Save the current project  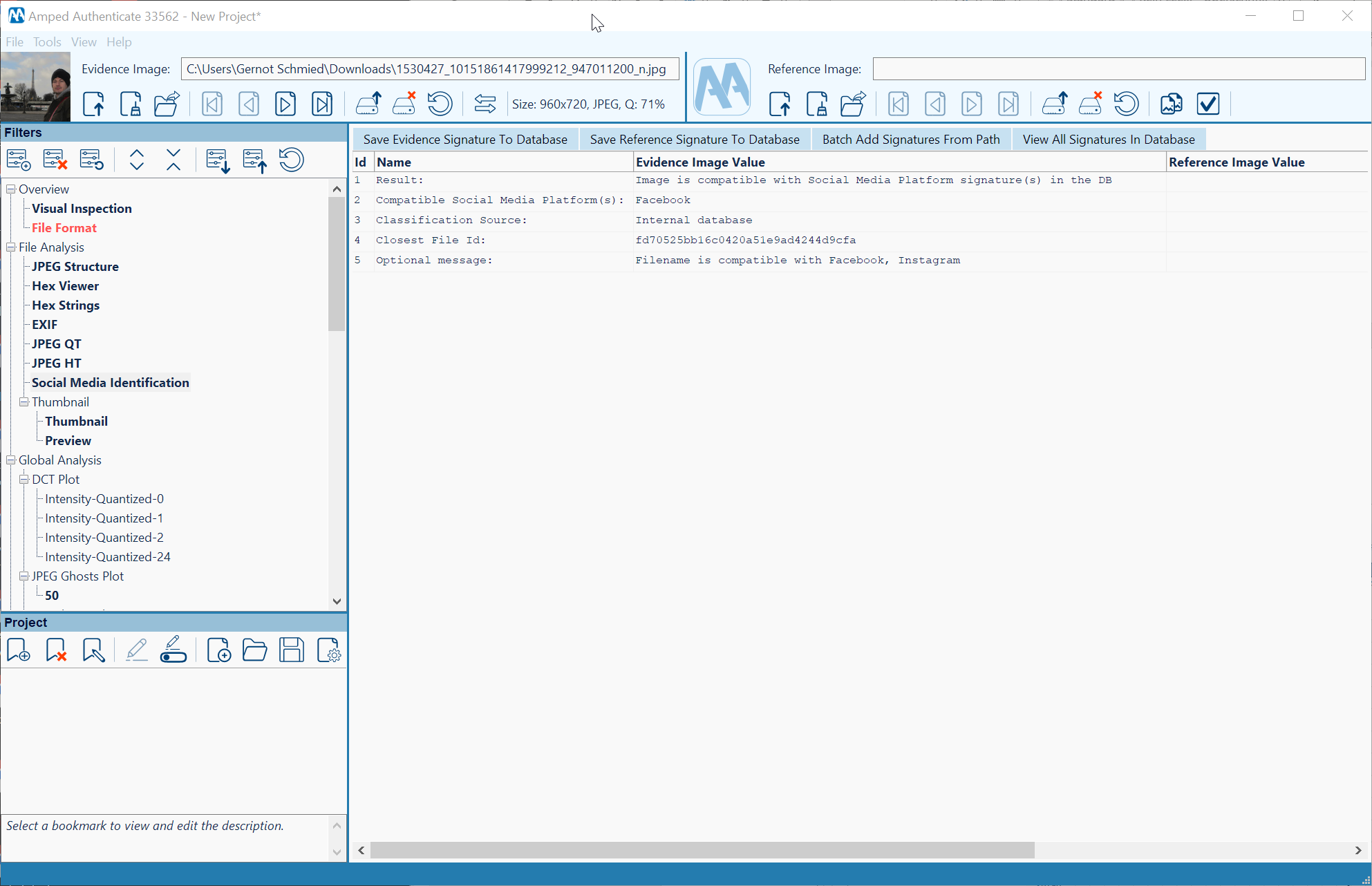click(x=292, y=650)
